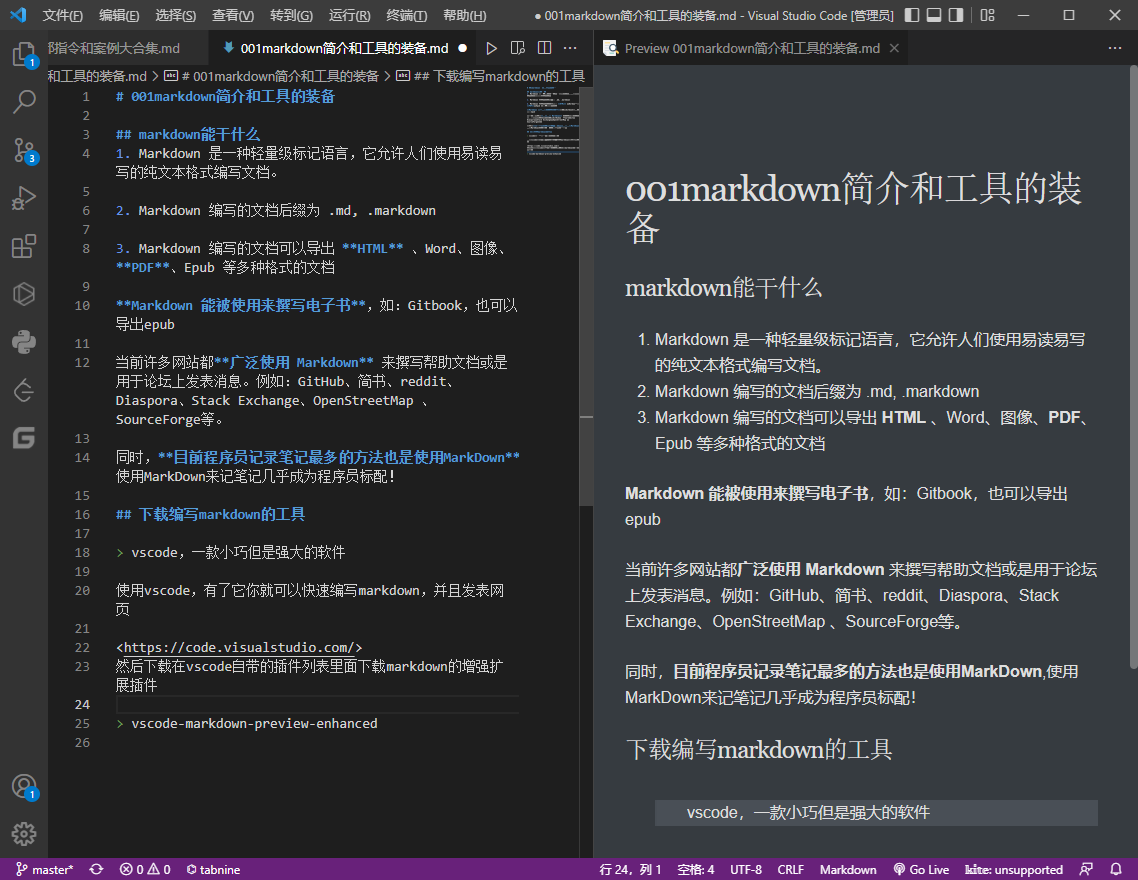Open the Run and Debug view
The height and width of the screenshot is (880, 1138).
coord(24,198)
